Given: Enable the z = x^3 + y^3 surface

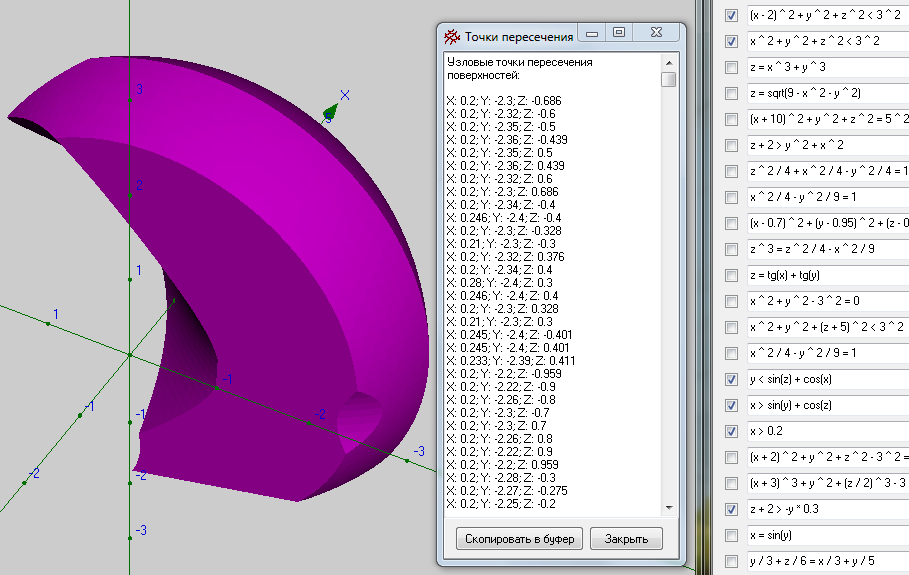Looking at the screenshot, I should pos(731,68).
